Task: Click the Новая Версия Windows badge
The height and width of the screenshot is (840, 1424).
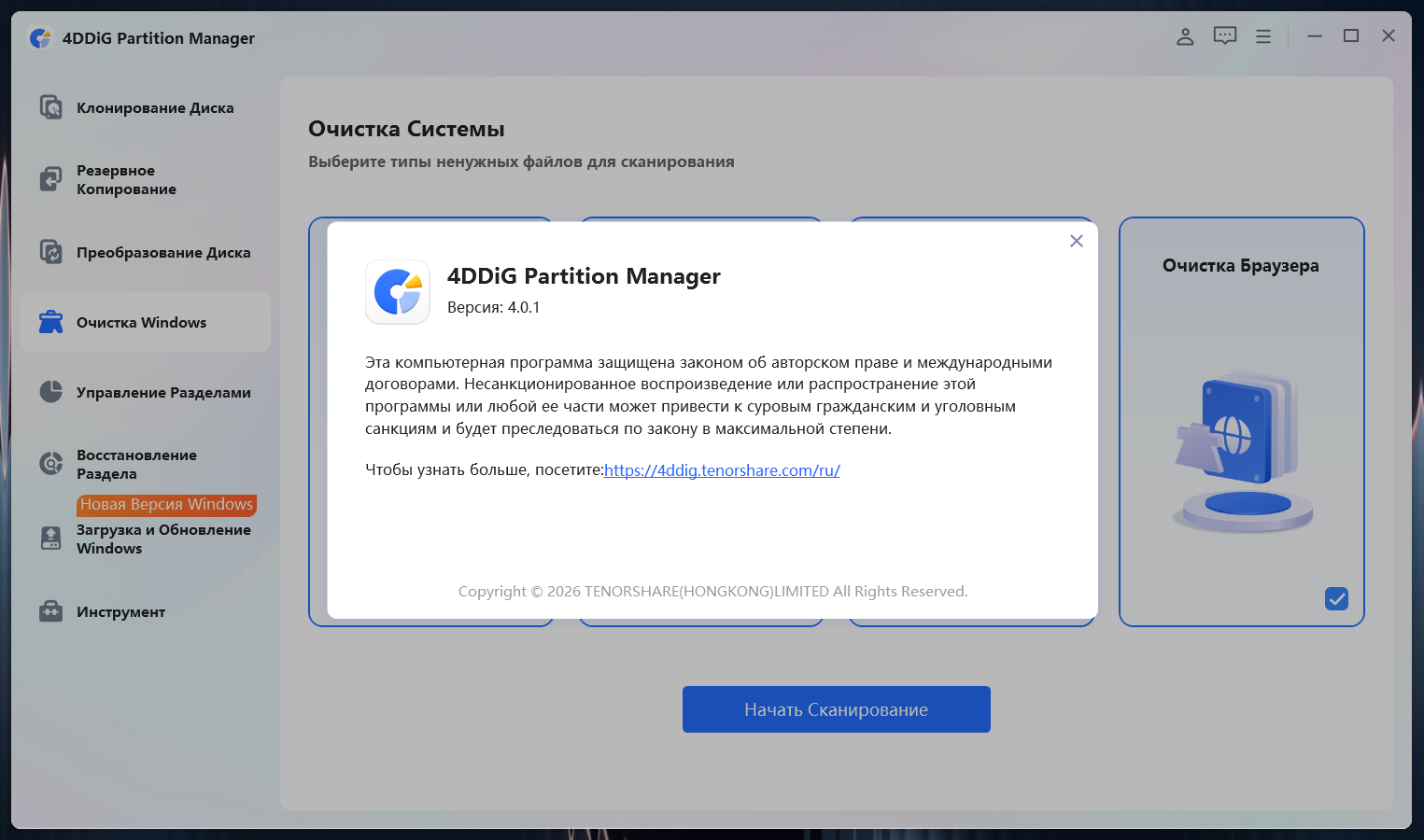Action: [166, 504]
